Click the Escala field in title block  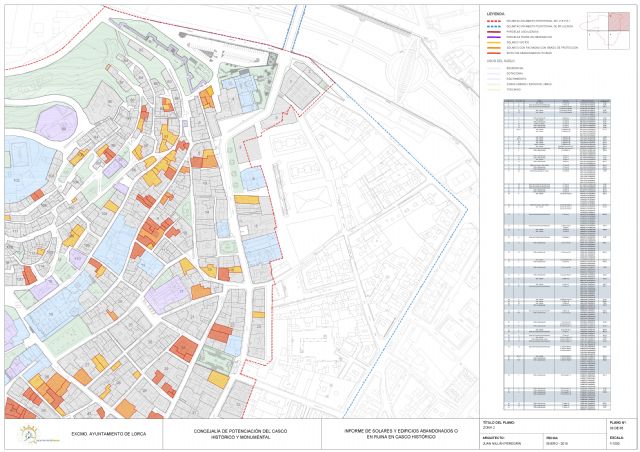[617, 440]
